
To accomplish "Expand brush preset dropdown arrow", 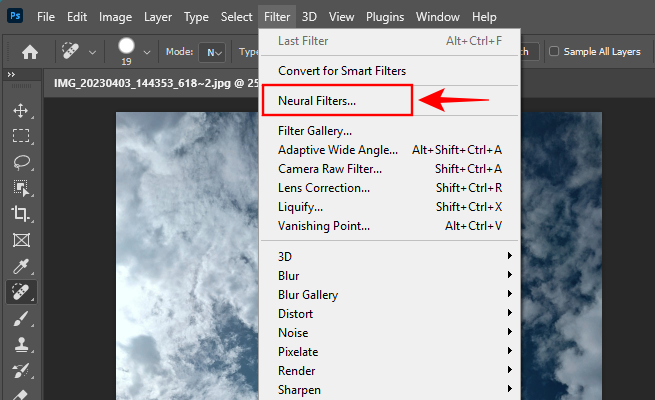I will point(147,53).
